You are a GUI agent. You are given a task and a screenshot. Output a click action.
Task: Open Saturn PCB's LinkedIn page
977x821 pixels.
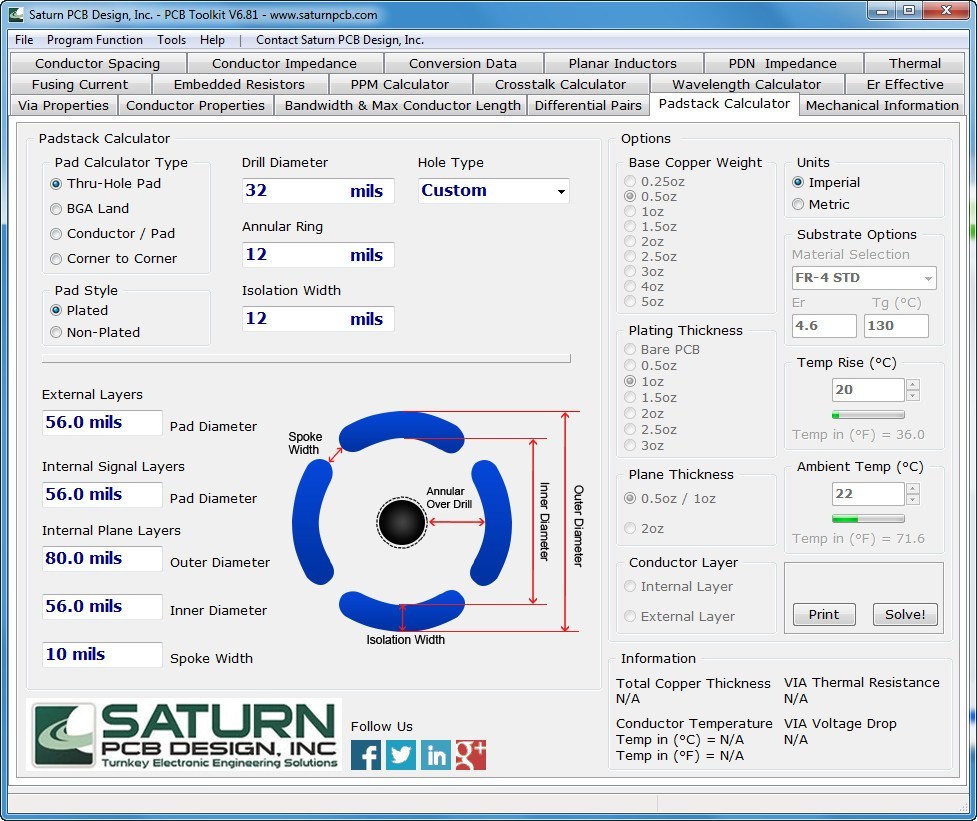[x=435, y=755]
